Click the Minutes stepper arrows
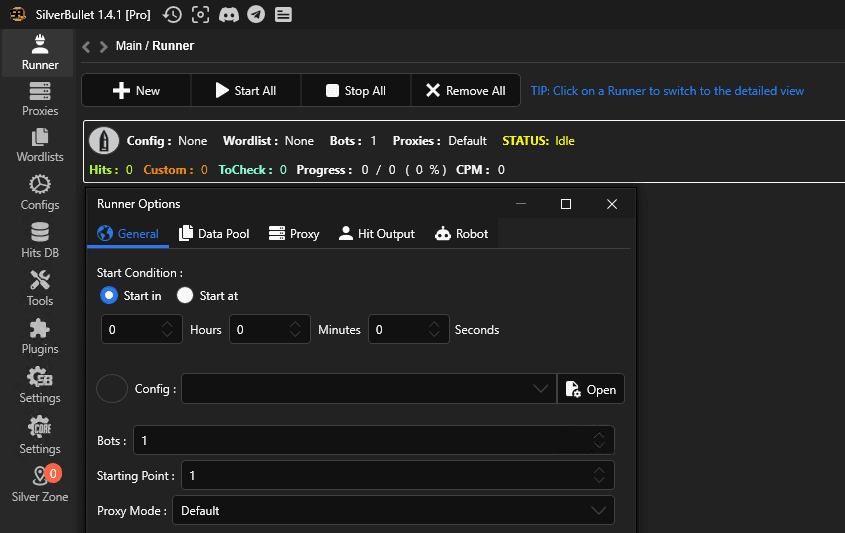The width and height of the screenshot is (845, 533). click(x=295, y=329)
